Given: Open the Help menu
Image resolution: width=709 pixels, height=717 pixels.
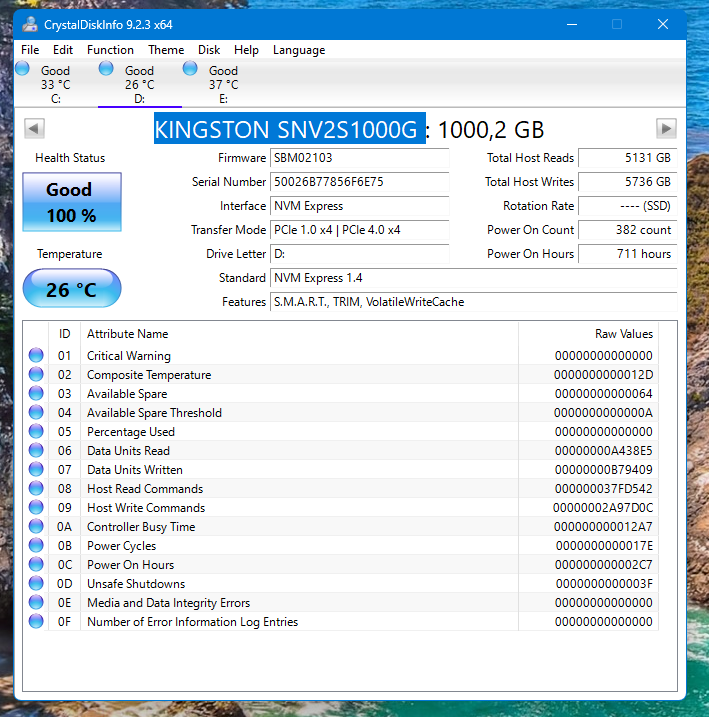Looking at the screenshot, I should pyautogui.click(x=246, y=50).
